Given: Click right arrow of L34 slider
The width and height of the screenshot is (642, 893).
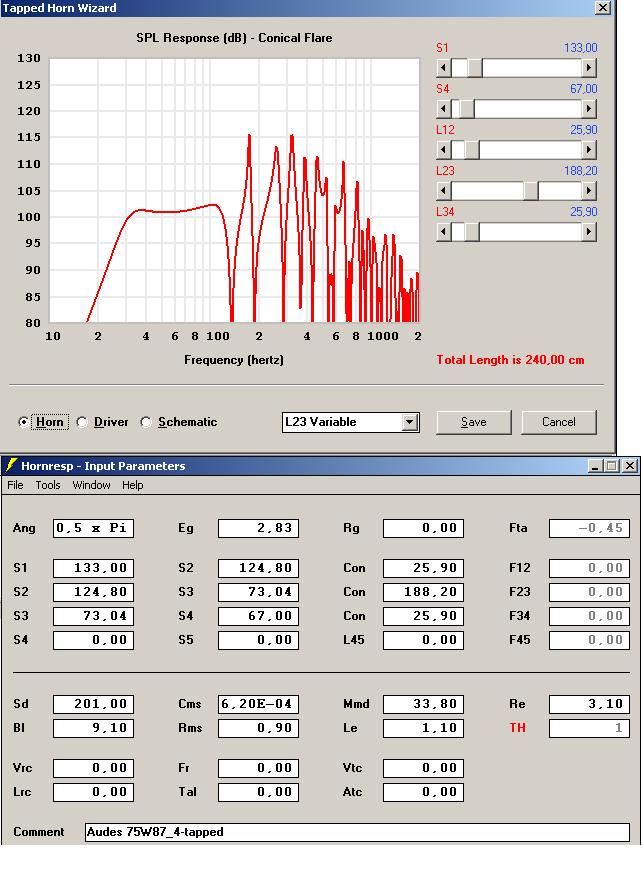Looking at the screenshot, I should tap(588, 232).
